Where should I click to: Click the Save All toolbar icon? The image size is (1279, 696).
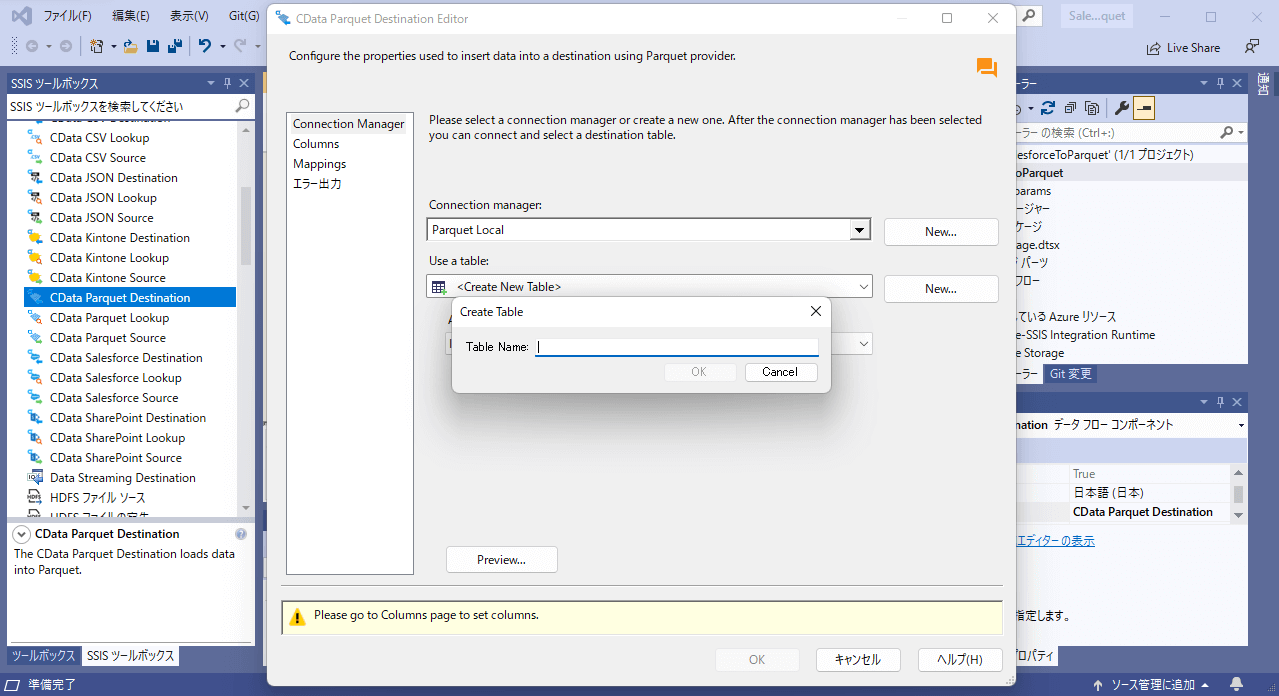pyautogui.click(x=174, y=46)
